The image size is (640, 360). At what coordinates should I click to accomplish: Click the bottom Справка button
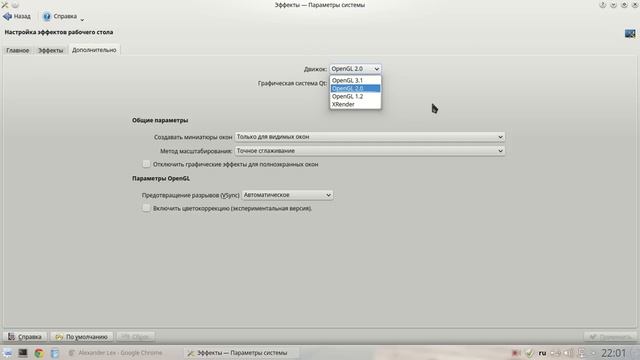pos(25,337)
